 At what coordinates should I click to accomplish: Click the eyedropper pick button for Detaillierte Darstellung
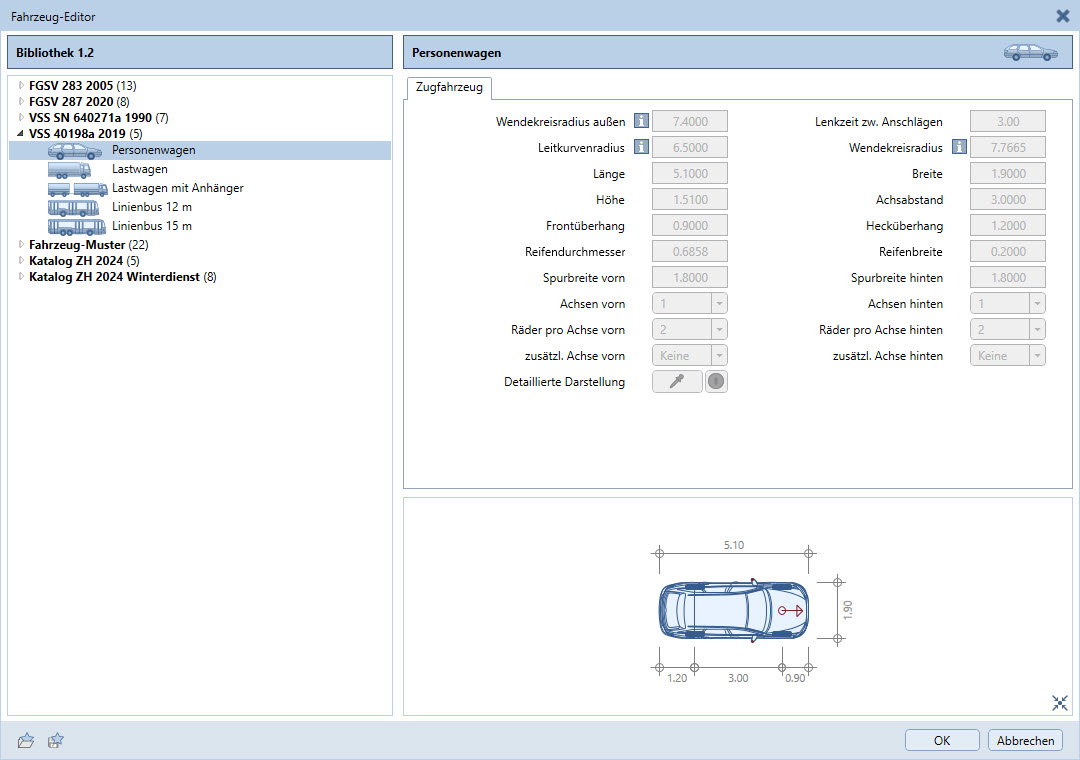pyautogui.click(x=677, y=382)
